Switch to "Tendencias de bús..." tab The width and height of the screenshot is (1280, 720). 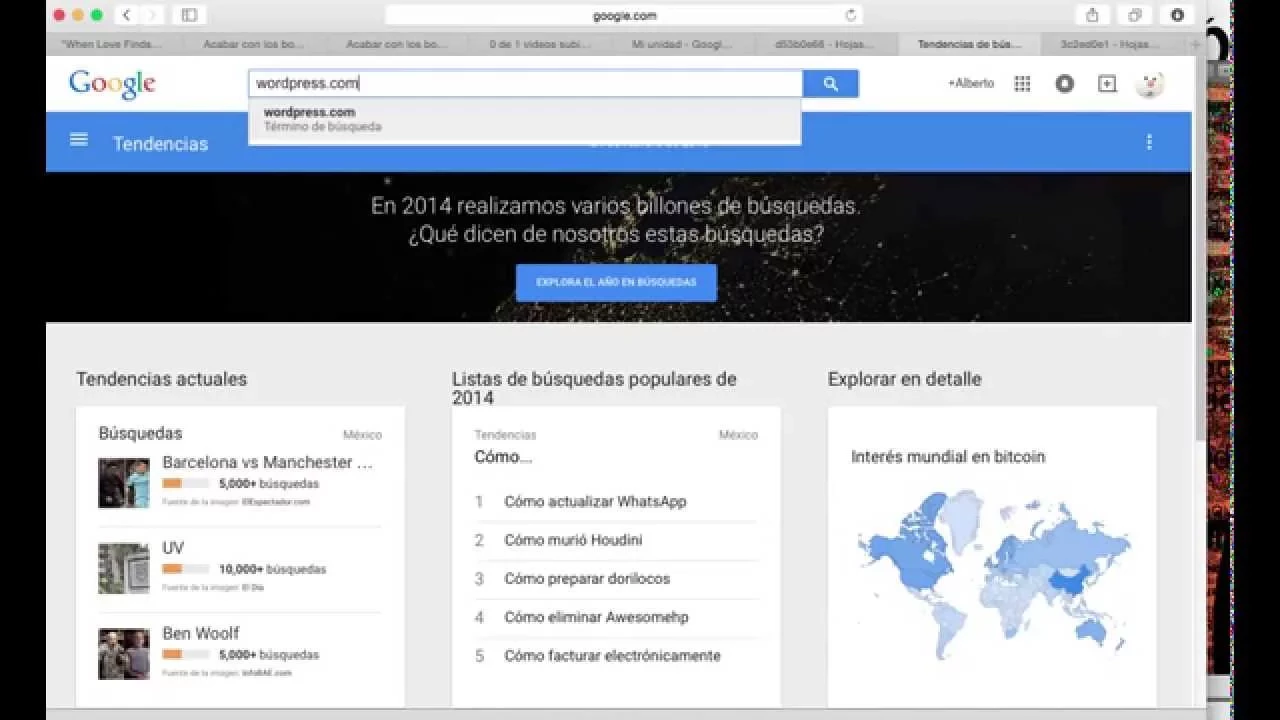pos(970,44)
